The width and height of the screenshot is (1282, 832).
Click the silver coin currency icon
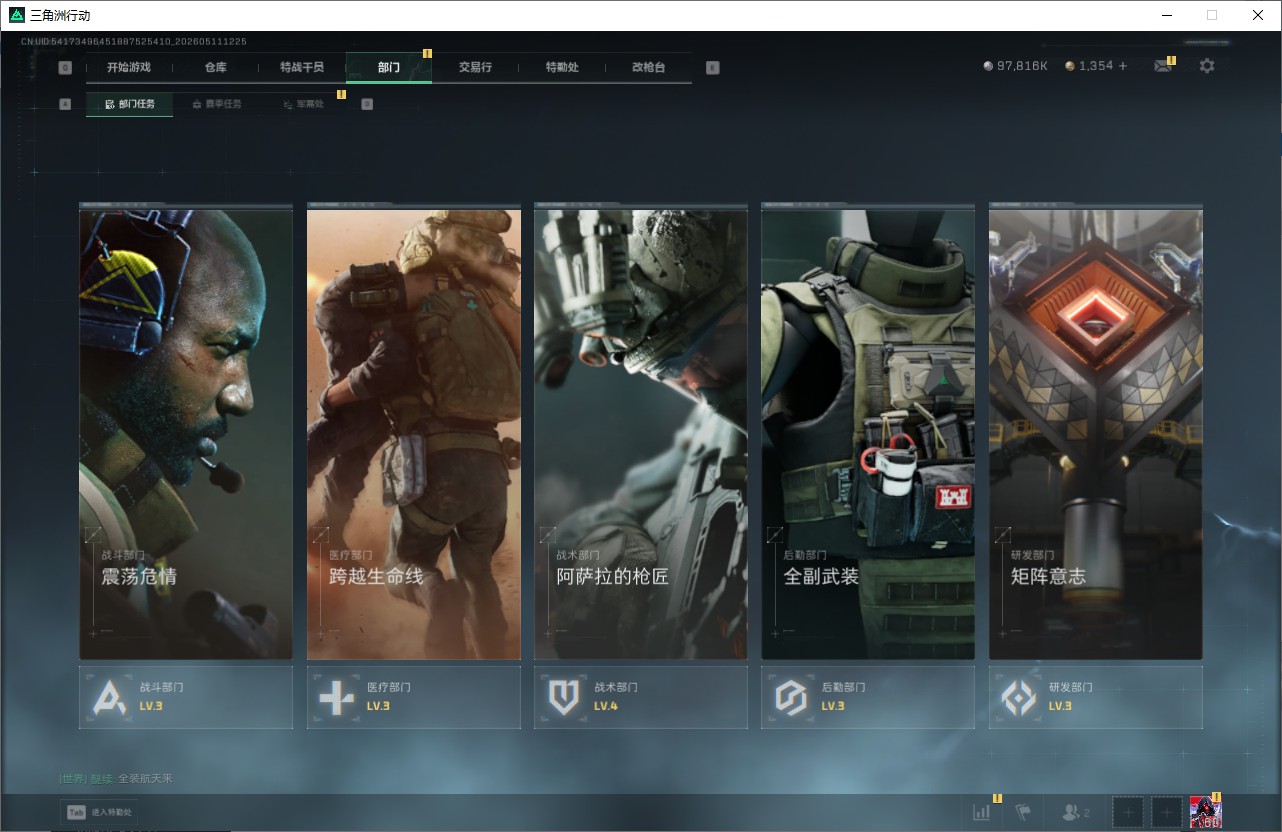click(988, 66)
